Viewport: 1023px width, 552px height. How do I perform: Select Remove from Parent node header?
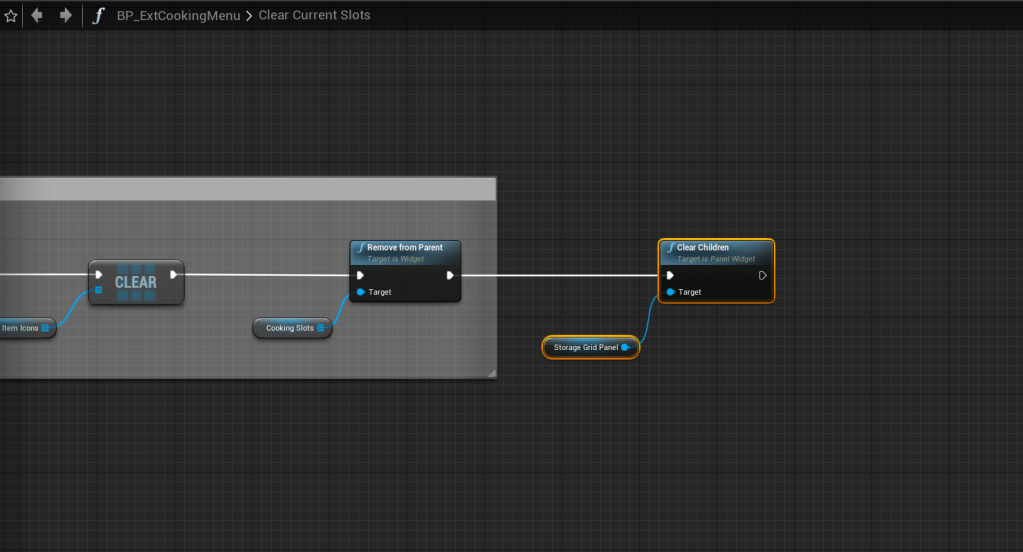(x=405, y=253)
